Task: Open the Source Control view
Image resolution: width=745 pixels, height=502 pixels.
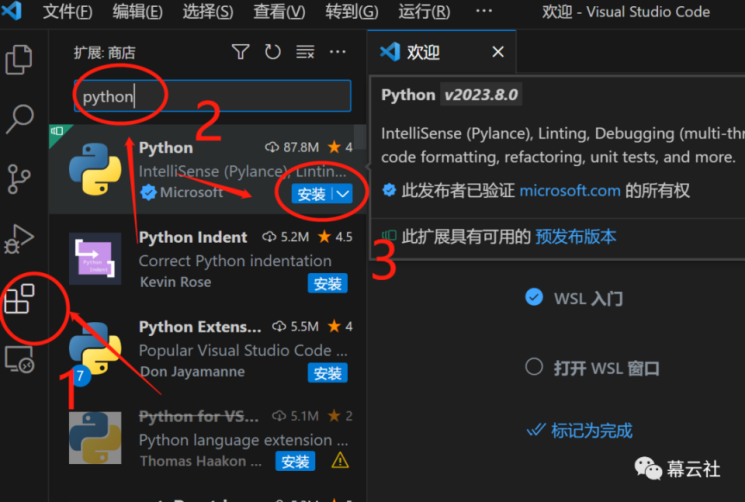Action: coord(20,179)
